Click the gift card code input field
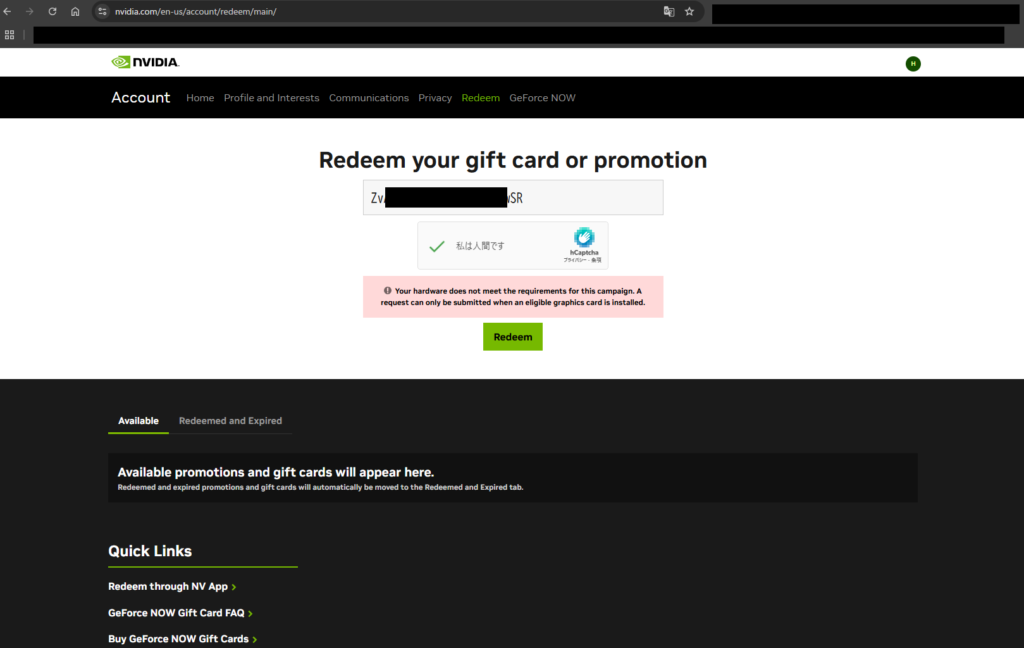 tap(513, 198)
